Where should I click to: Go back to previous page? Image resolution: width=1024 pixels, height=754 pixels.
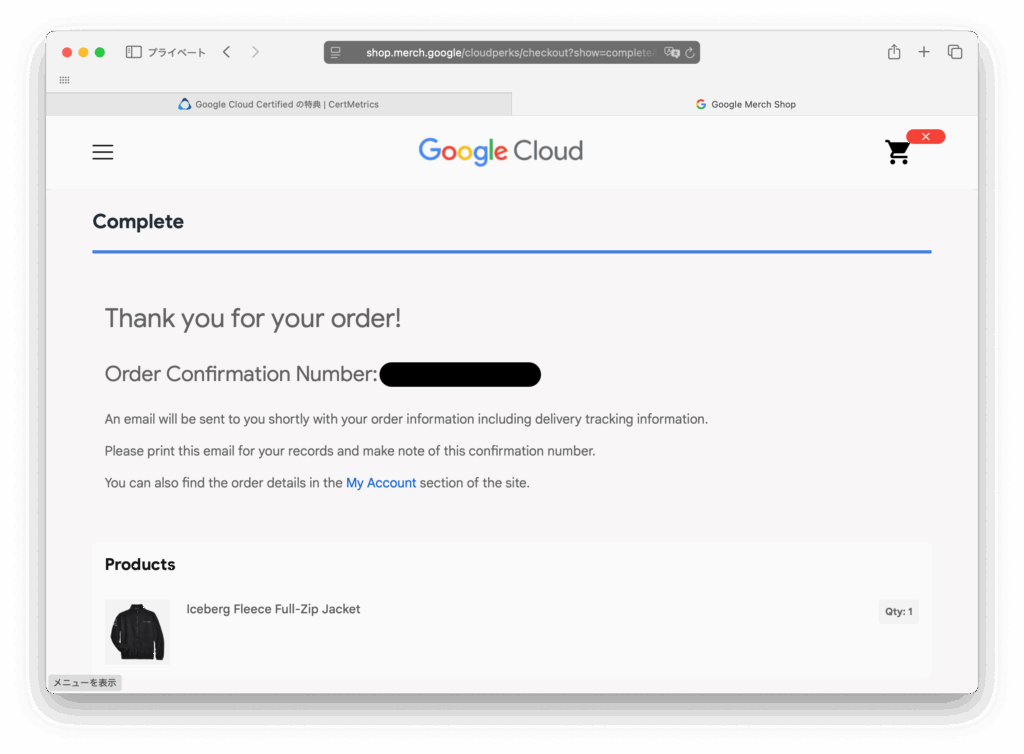pyautogui.click(x=227, y=52)
